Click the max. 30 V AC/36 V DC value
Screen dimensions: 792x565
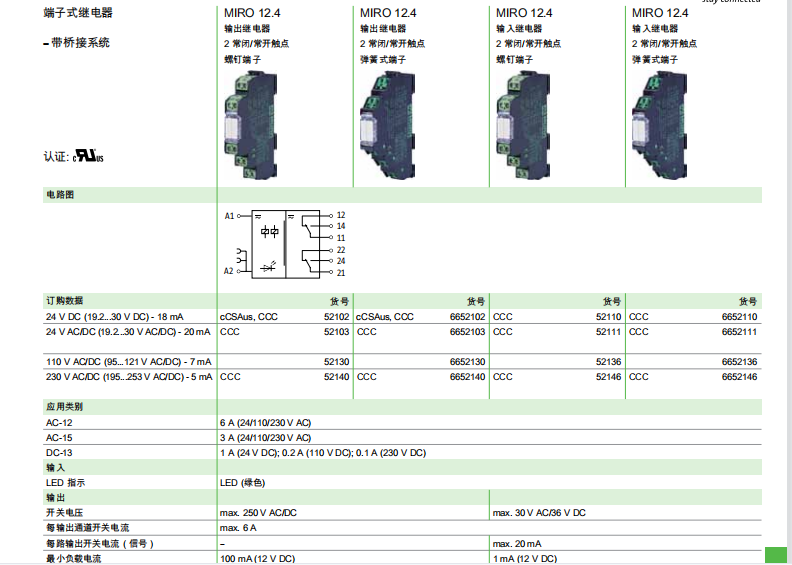click(x=539, y=512)
